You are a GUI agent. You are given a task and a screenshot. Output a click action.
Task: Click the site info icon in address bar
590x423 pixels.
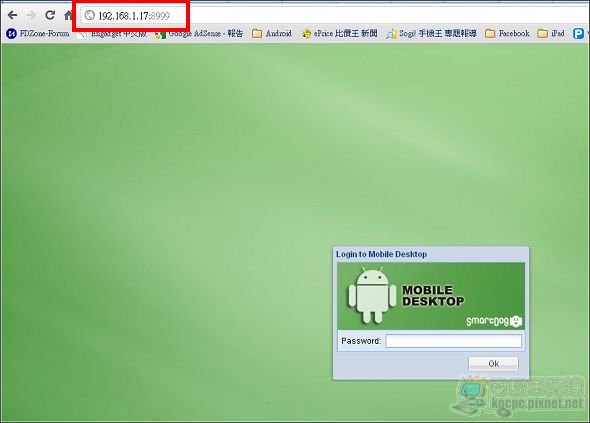coord(90,15)
